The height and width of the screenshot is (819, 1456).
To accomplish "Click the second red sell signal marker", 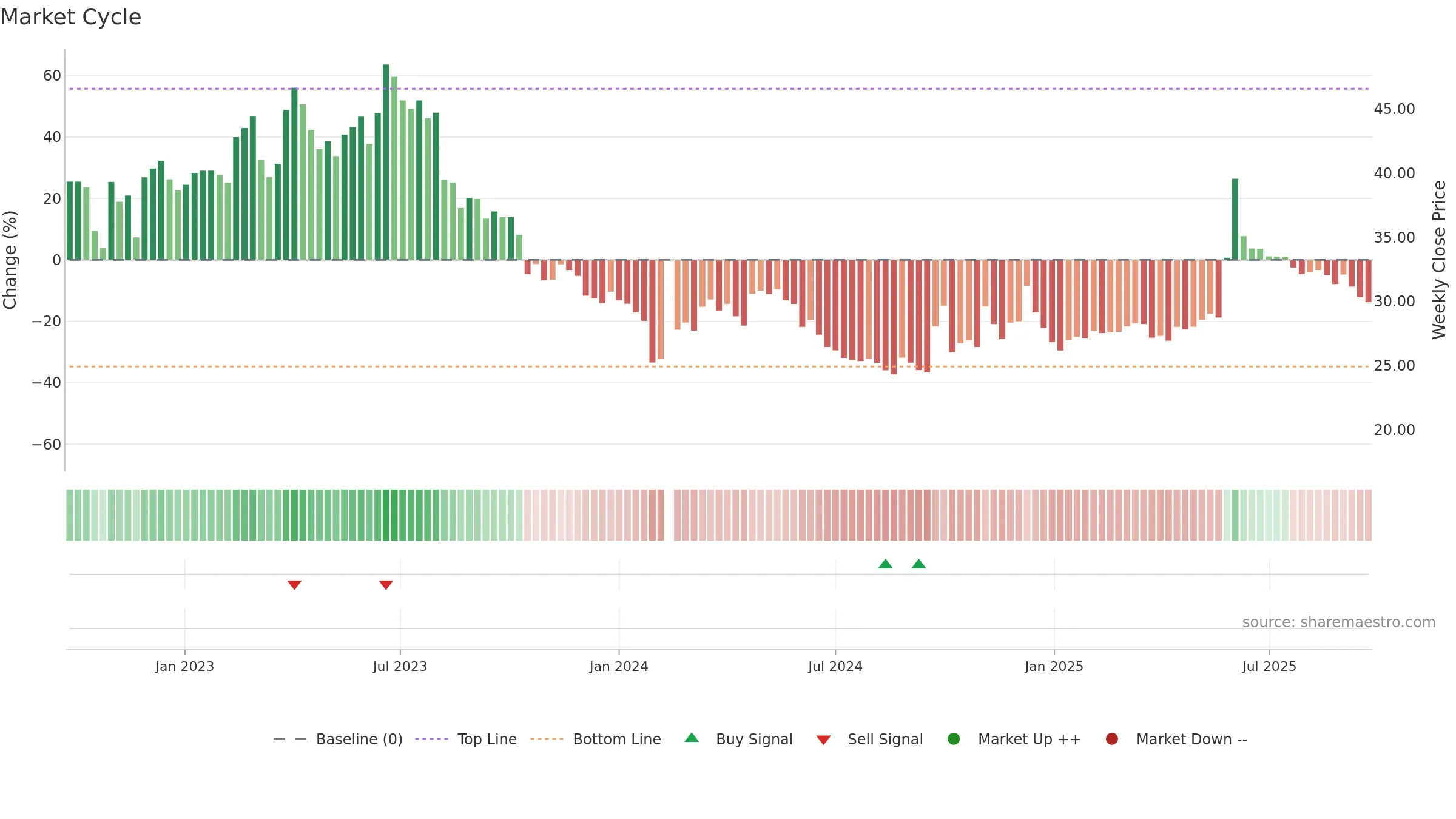I will pos(386,585).
